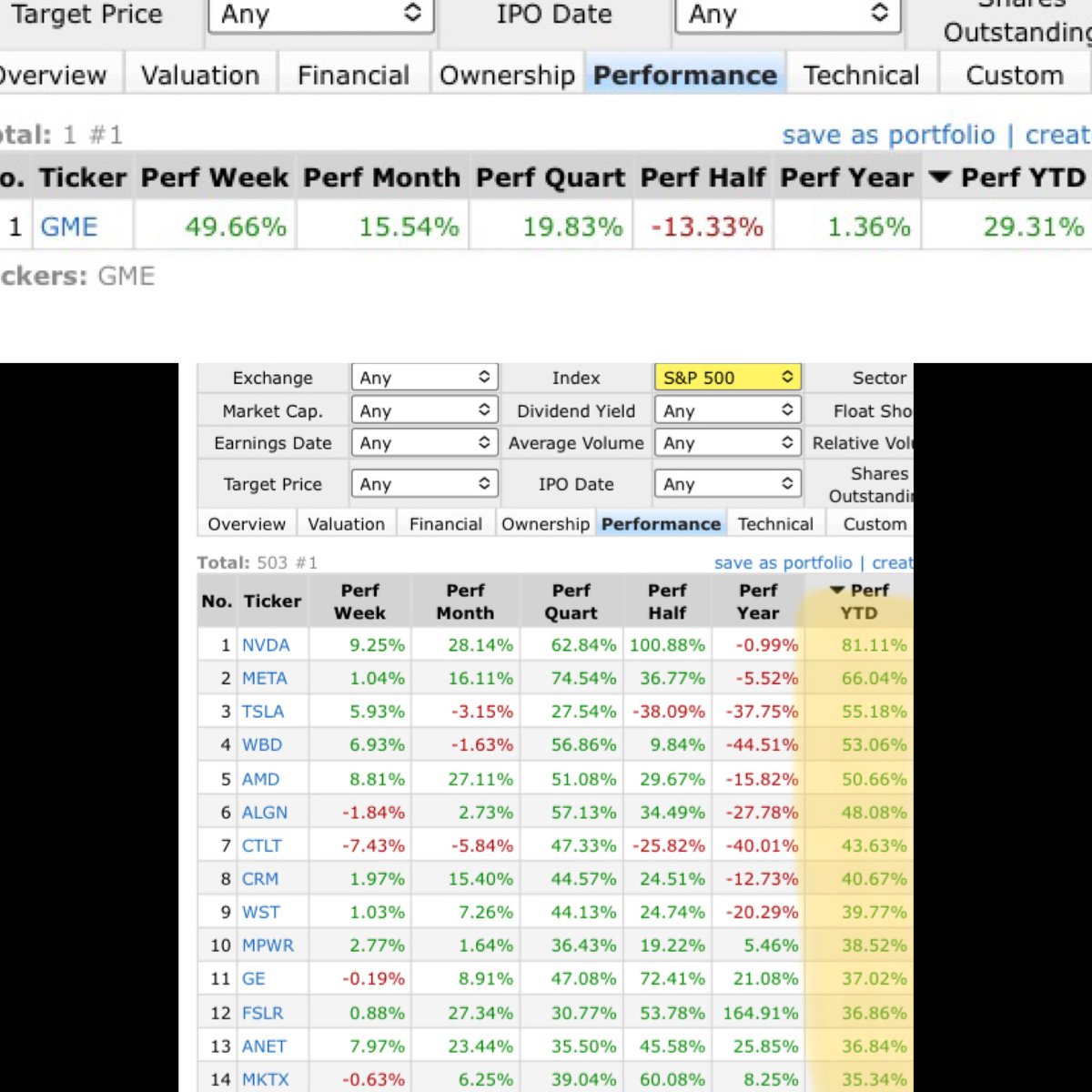Click 'save as portfolio' link in top screenshot

click(x=888, y=135)
